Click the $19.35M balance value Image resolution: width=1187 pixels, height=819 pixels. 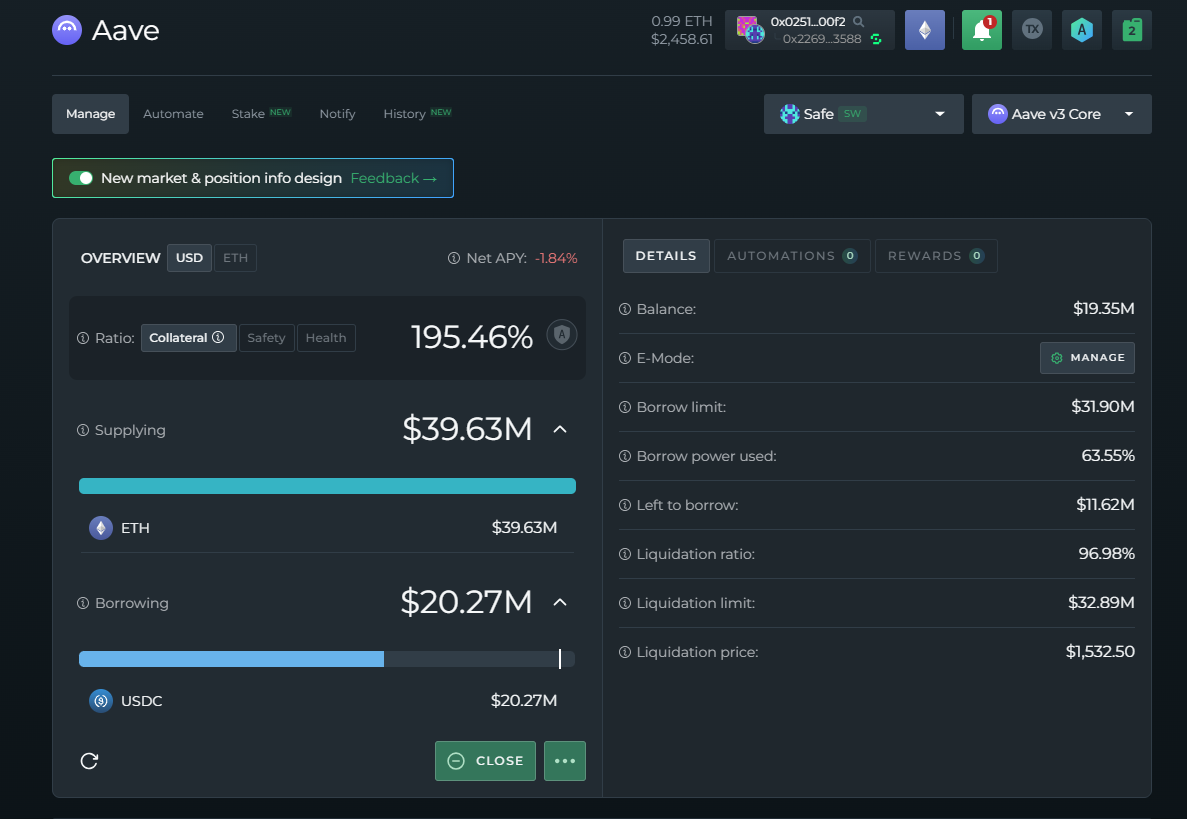pos(1104,308)
